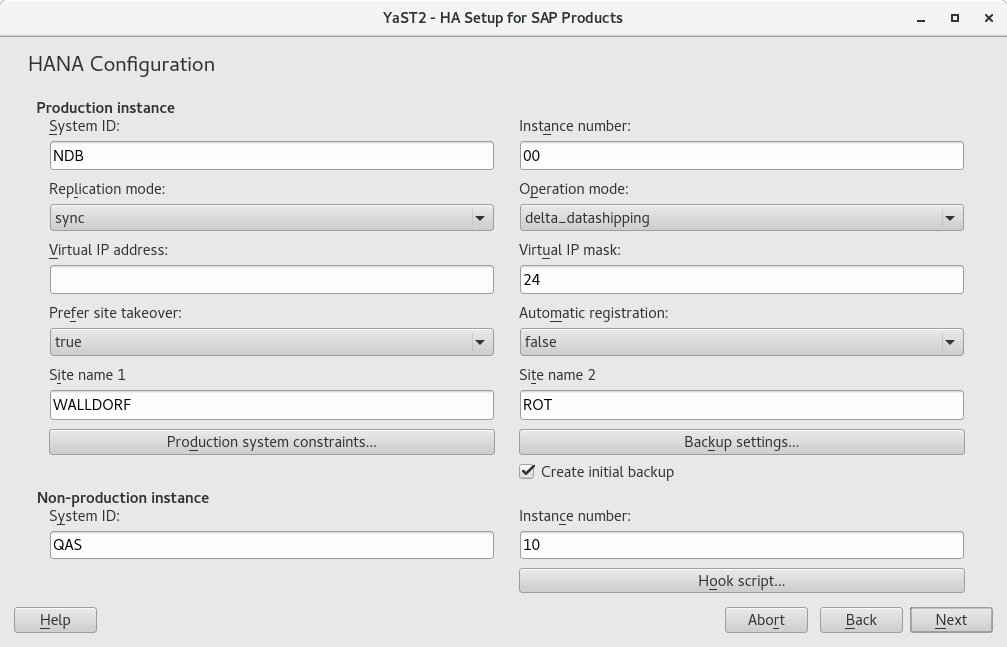Image resolution: width=1007 pixels, height=647 pixels.
Task: Click the production System ID field
Action: (x=271, y=156)
